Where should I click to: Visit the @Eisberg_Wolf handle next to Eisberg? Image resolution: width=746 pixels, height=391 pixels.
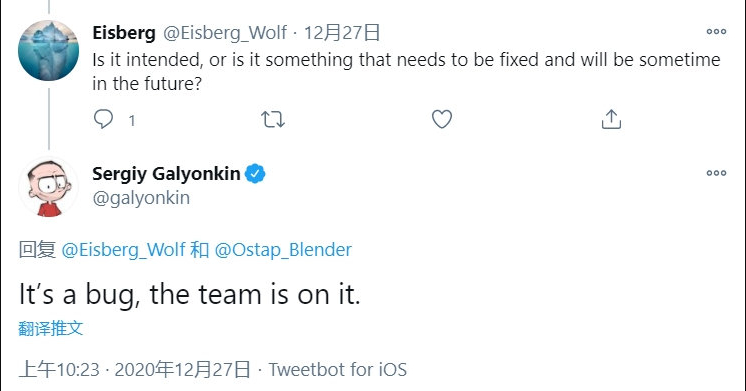point(225,33)
